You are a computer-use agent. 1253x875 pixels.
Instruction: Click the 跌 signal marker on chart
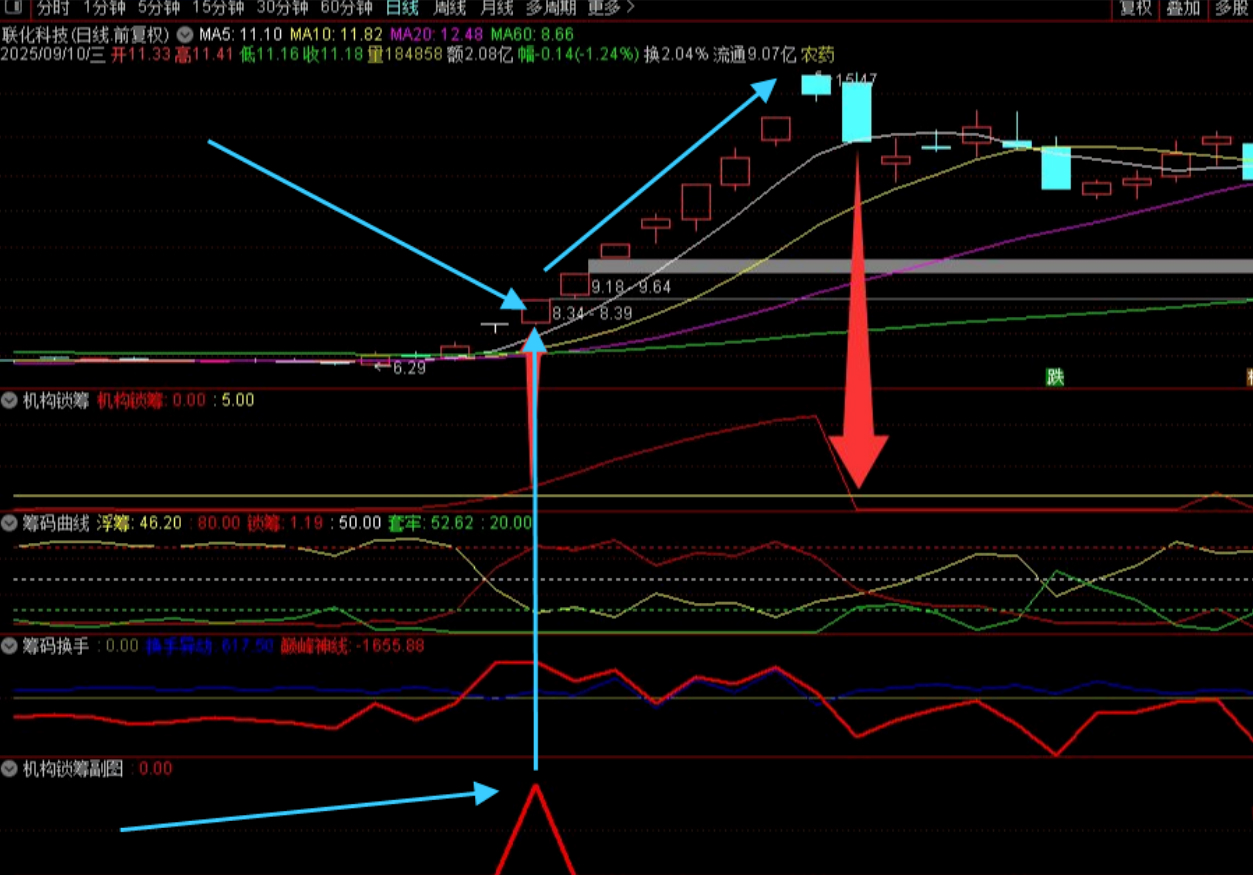[x=1055, y=377]
